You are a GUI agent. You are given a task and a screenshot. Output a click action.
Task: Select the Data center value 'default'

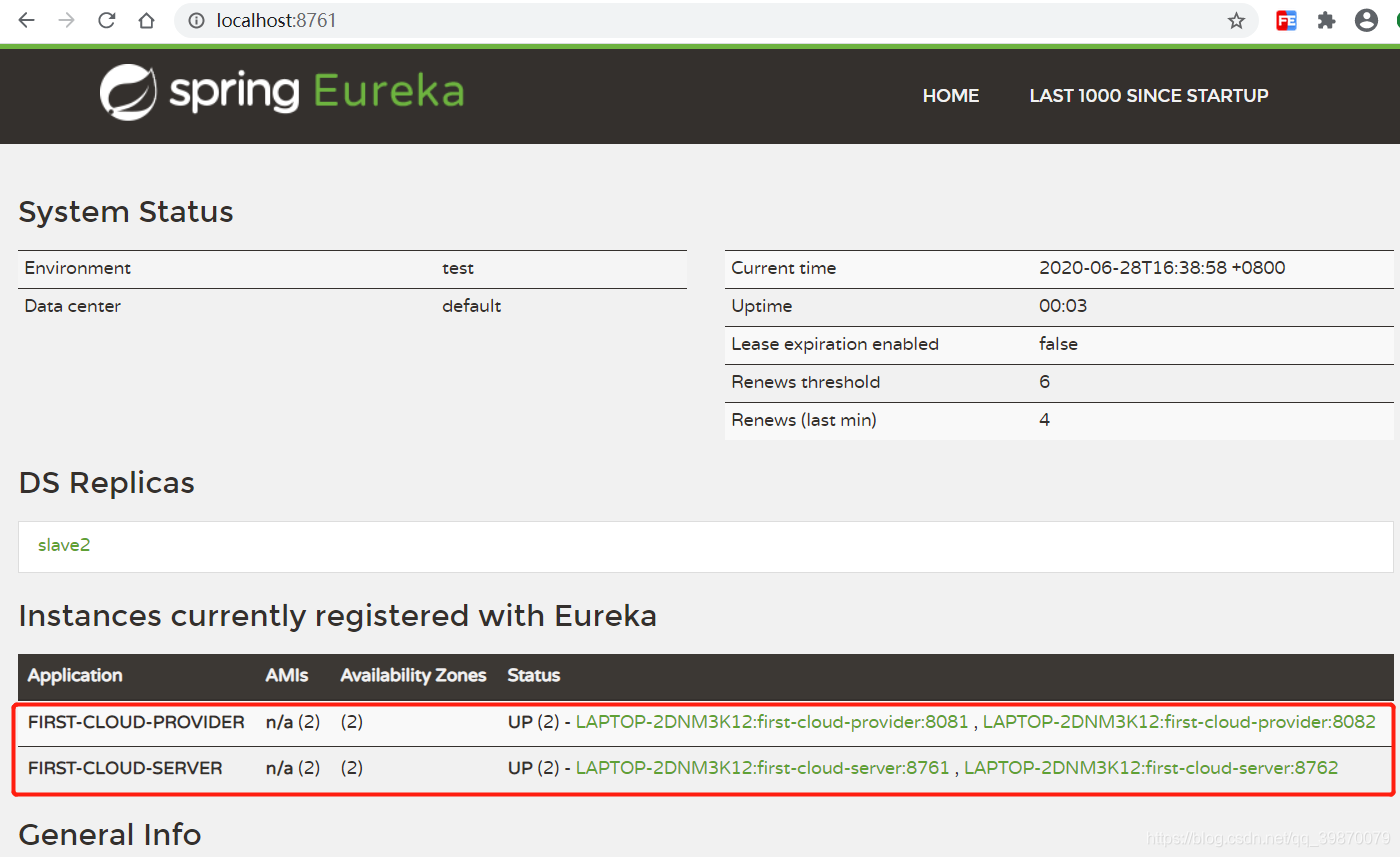click(x=472, y=306)
